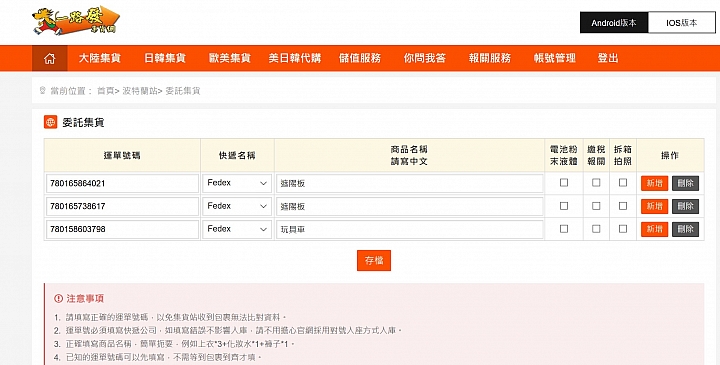Click 刪除 in row 780165864021
The width and height of the screenshot is (720, 365).
tap(686, 183)
